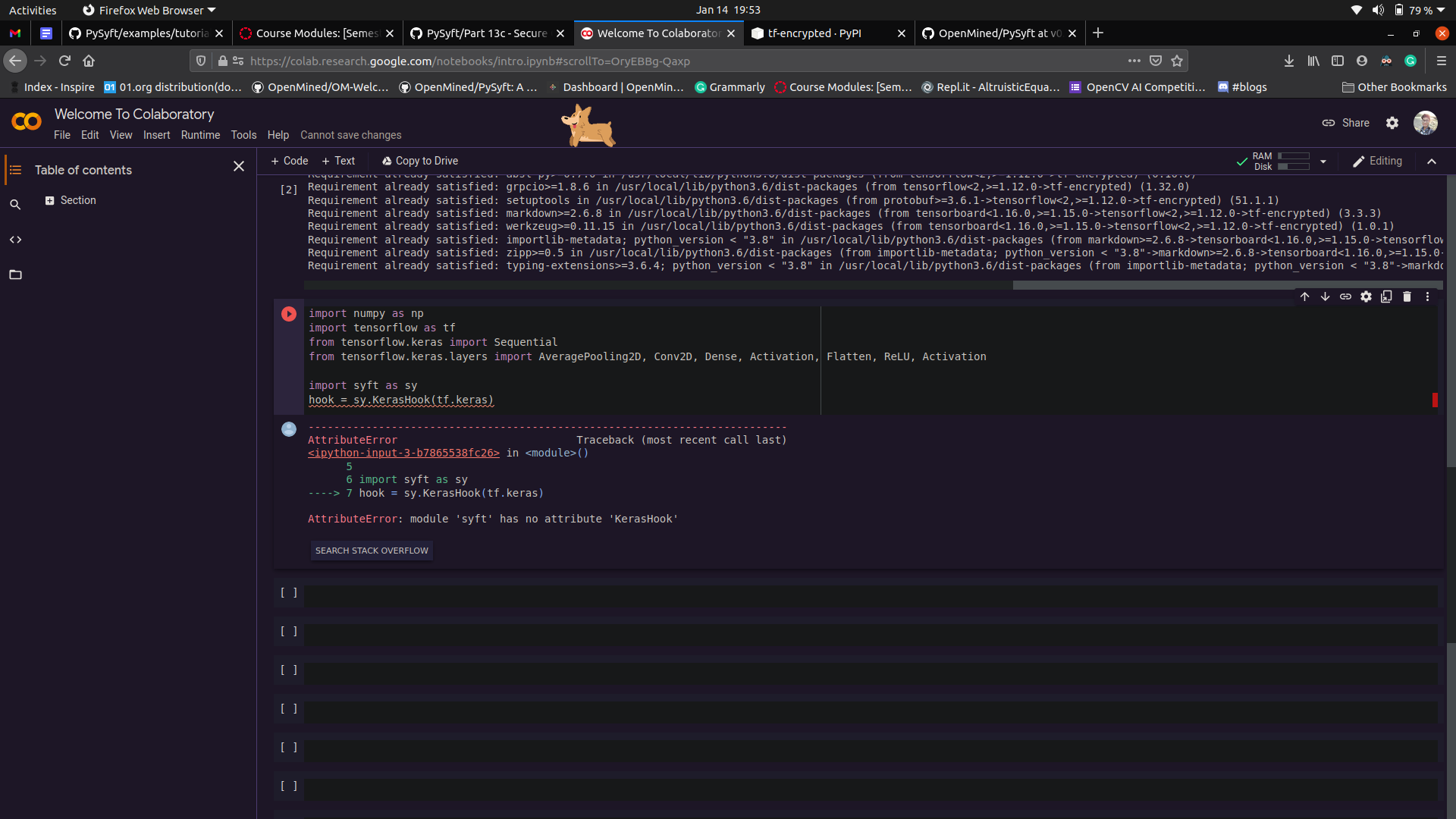Open the cell's more actions menu

pyautogui.click(x=1427, y=297)
